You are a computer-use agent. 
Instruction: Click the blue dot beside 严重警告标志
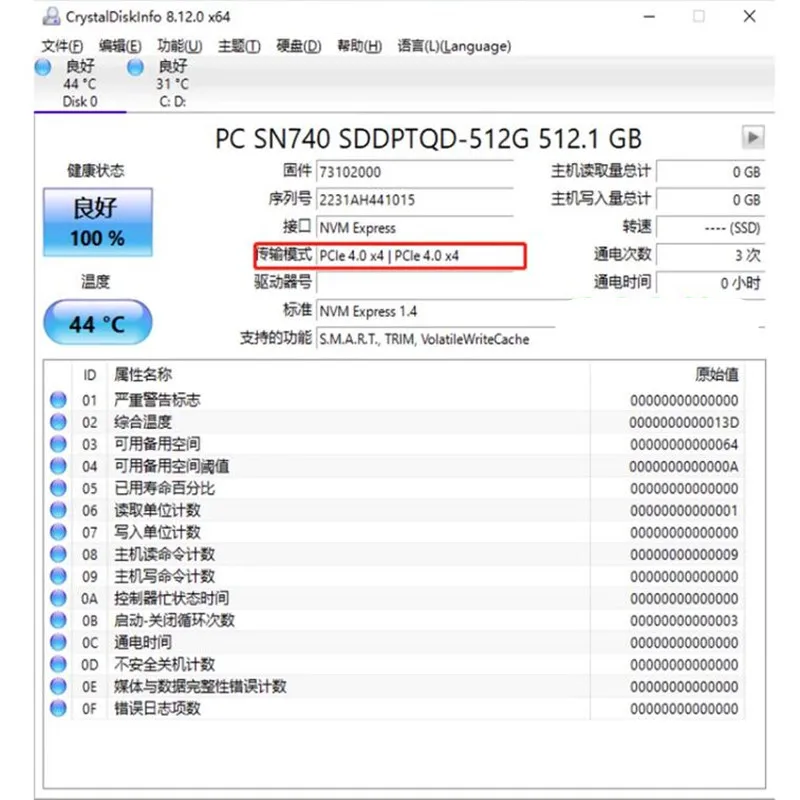pos(57,400)
